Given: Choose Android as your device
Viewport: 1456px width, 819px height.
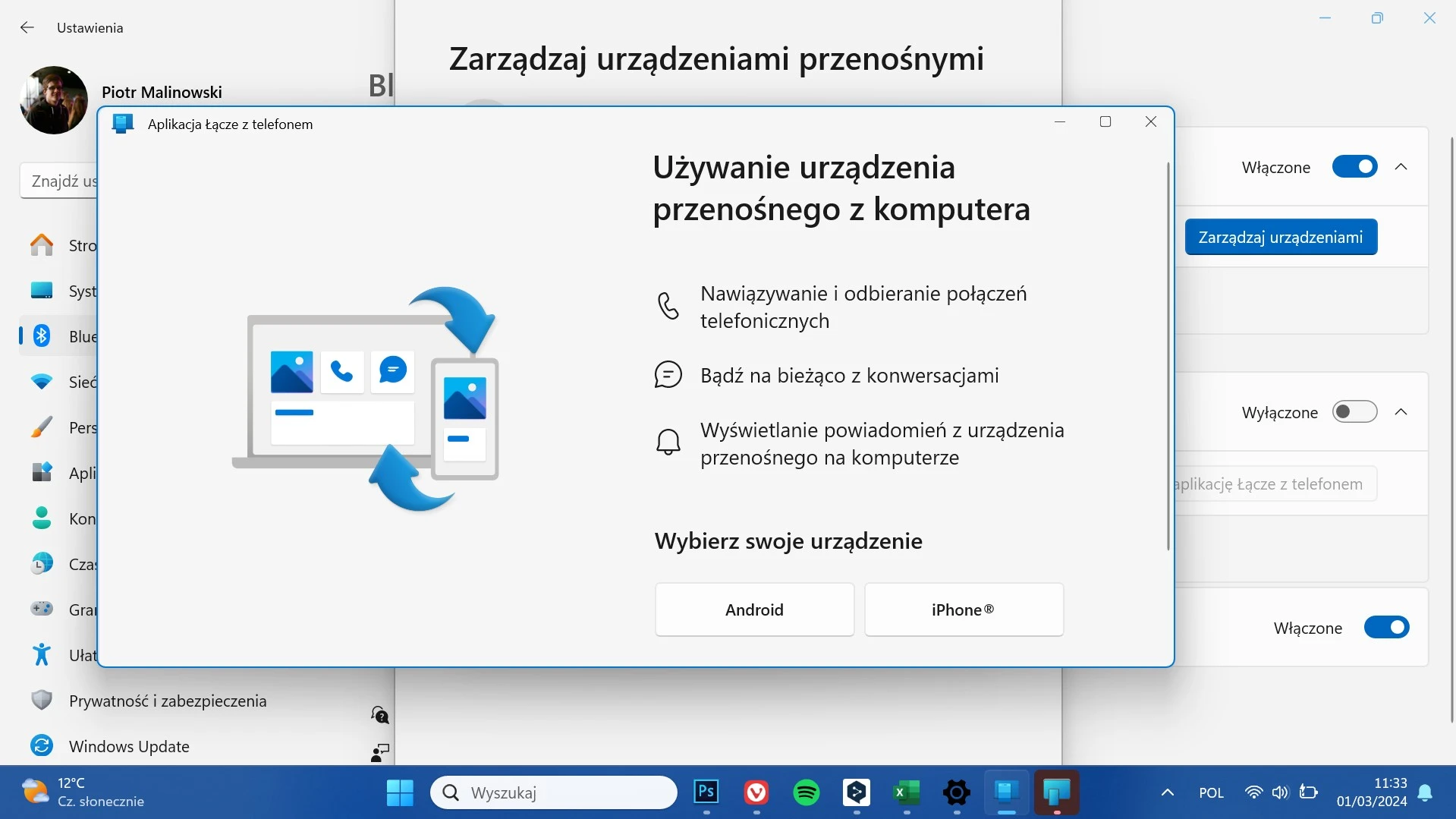Looking at the screenshot, I should pos(754,610).
